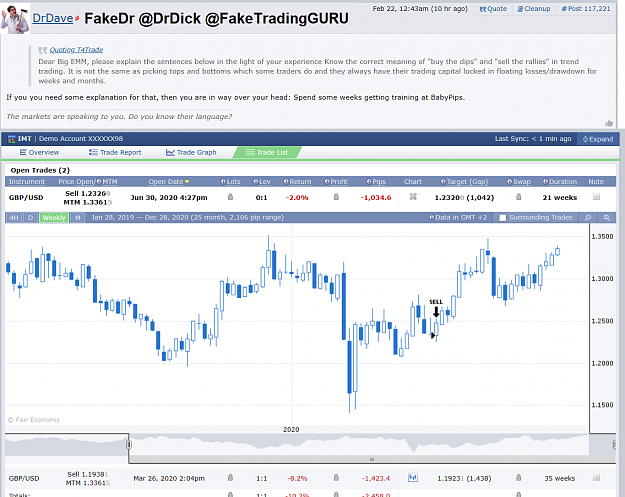Select the Trade List tab
This screenshot has height=497, width=625.
coord(267,152)
